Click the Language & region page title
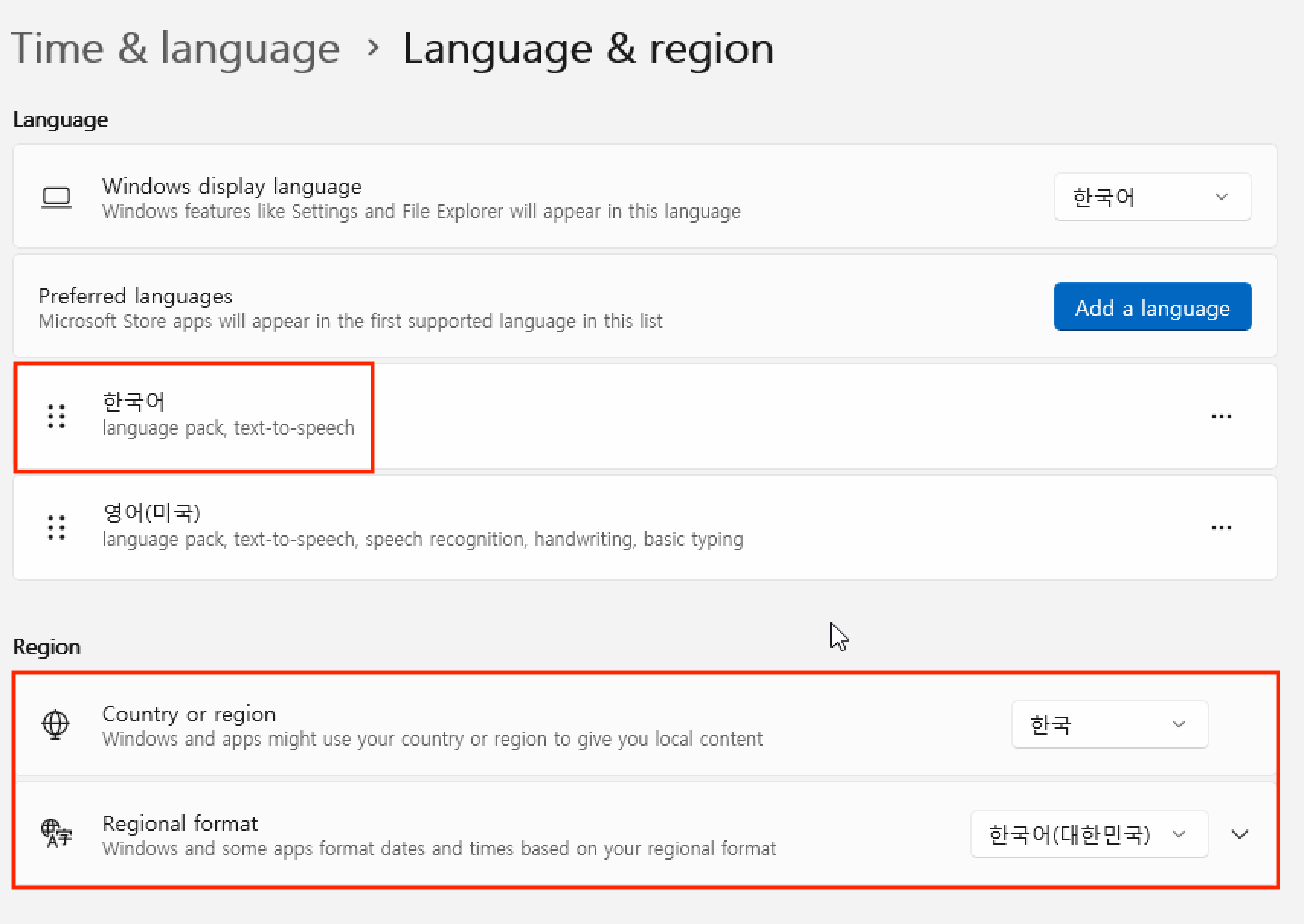 tap(588, 49)
